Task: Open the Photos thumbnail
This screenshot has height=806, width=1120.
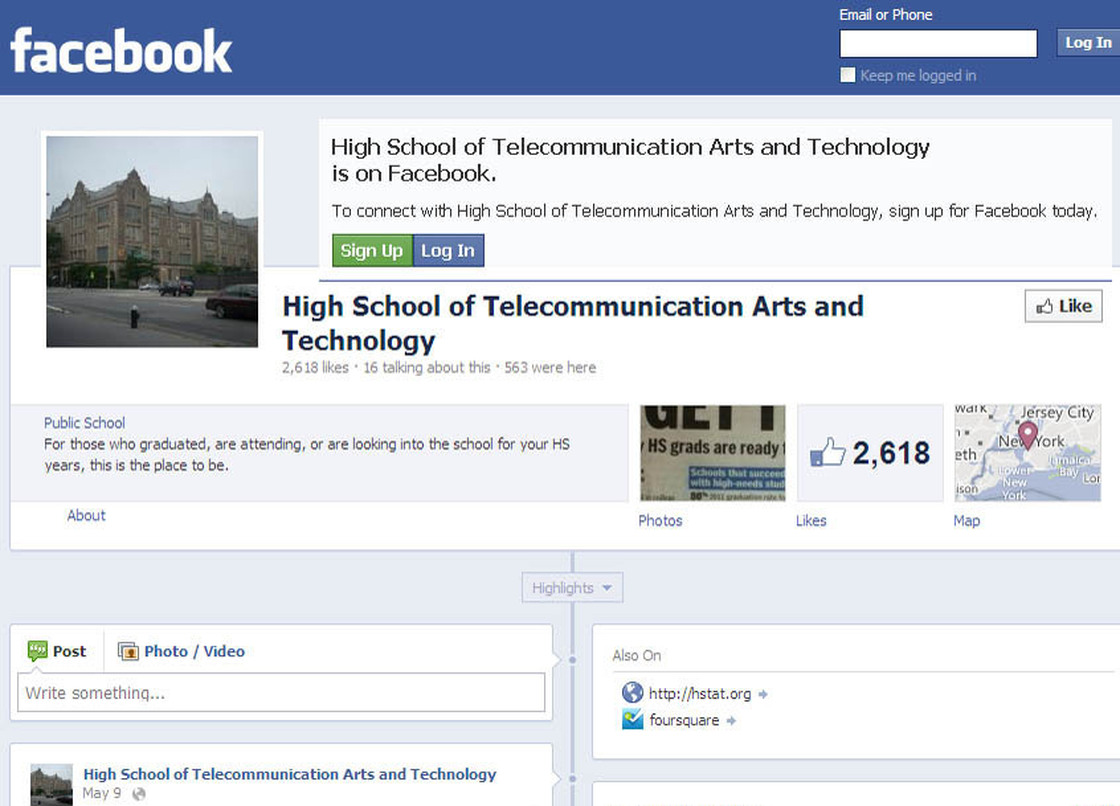Action: 712,453
